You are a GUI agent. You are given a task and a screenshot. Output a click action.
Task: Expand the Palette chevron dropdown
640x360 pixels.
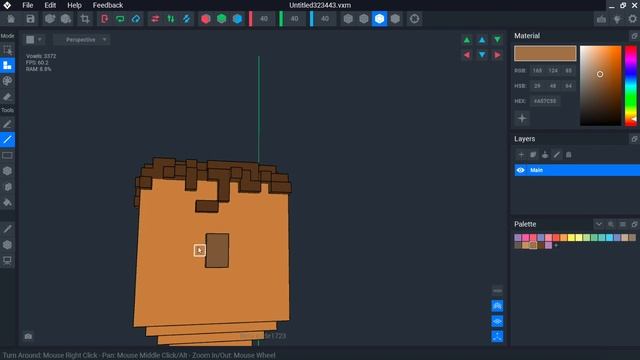pos(598,224)
